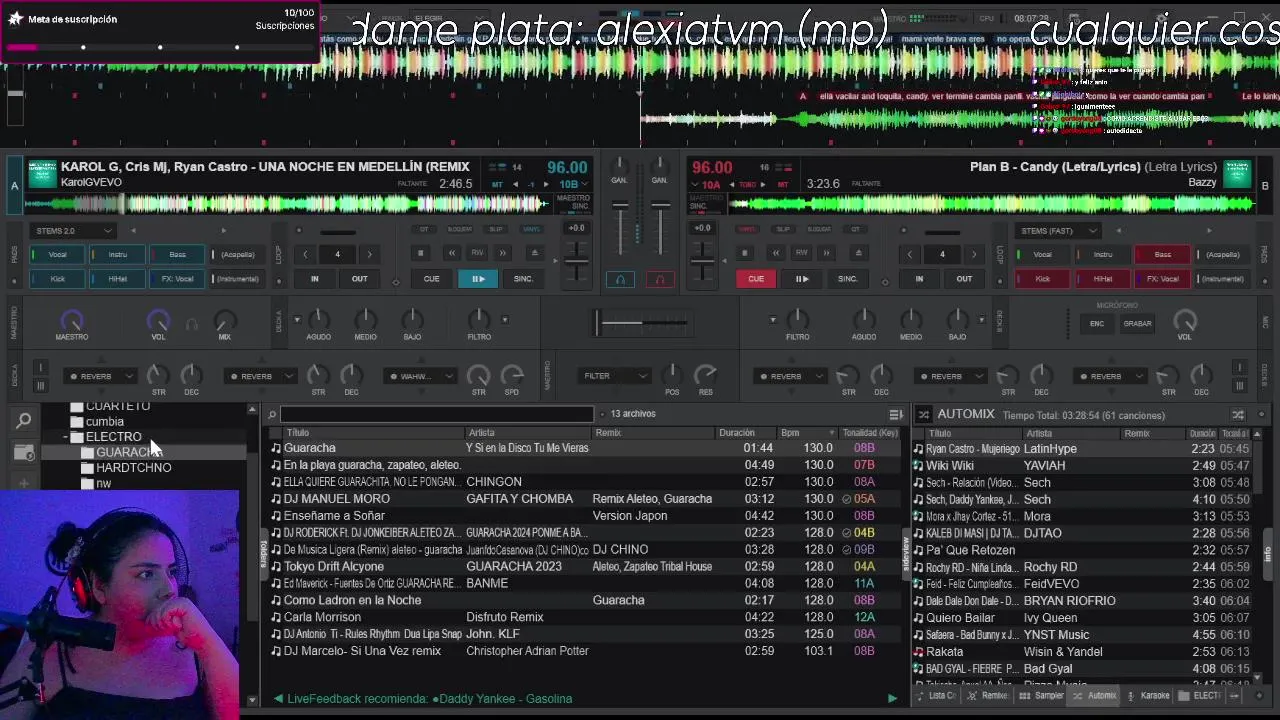The width and height of the screenshot is (1280, 720).
Task: Toggle Bass stem pad on deck A
Action: [x=177, y=255]
